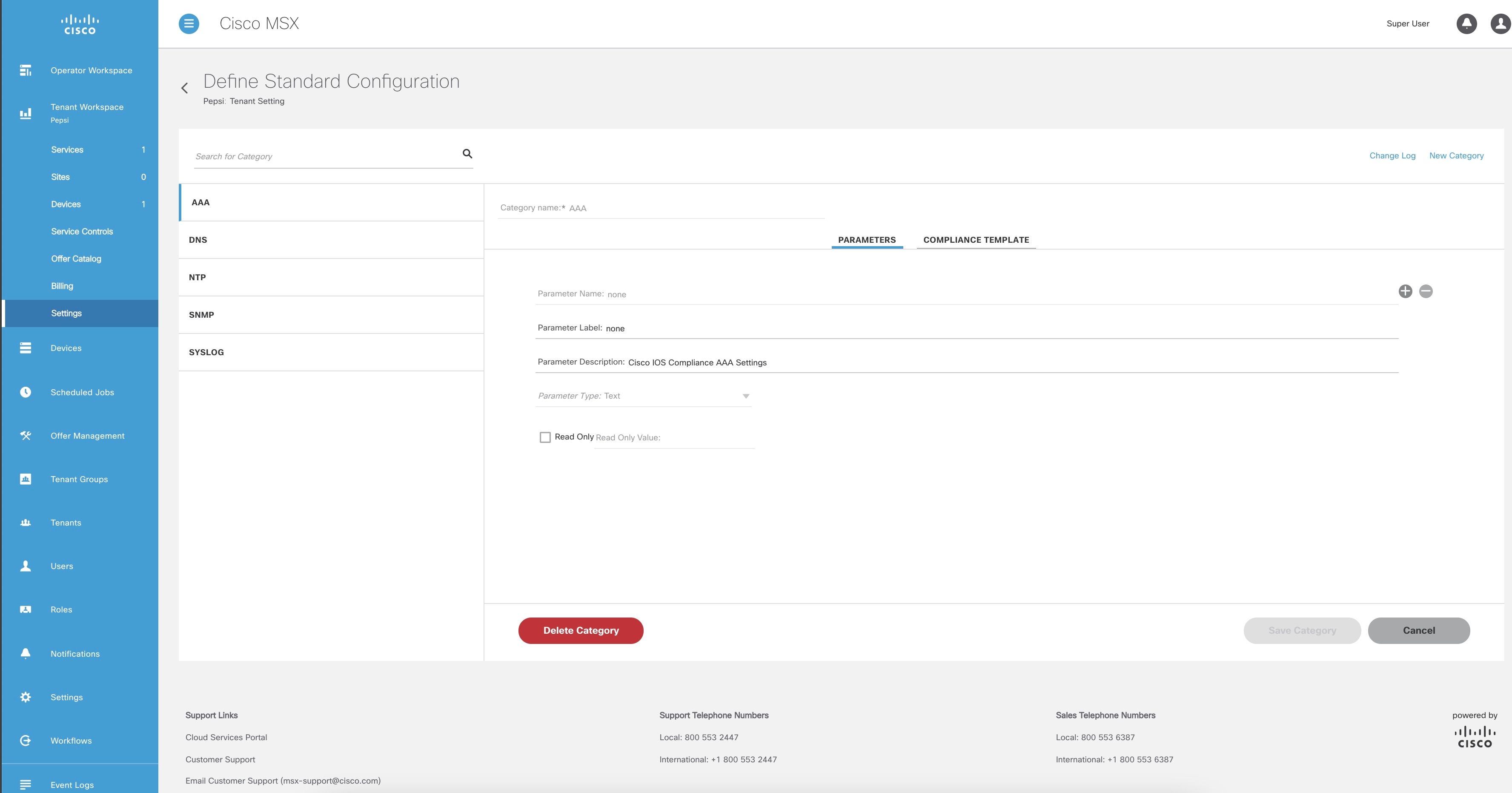This screenshot has width=1512, height=793.
Task: Remove the parameter with the minus icon
Action: click(1426, 291)
